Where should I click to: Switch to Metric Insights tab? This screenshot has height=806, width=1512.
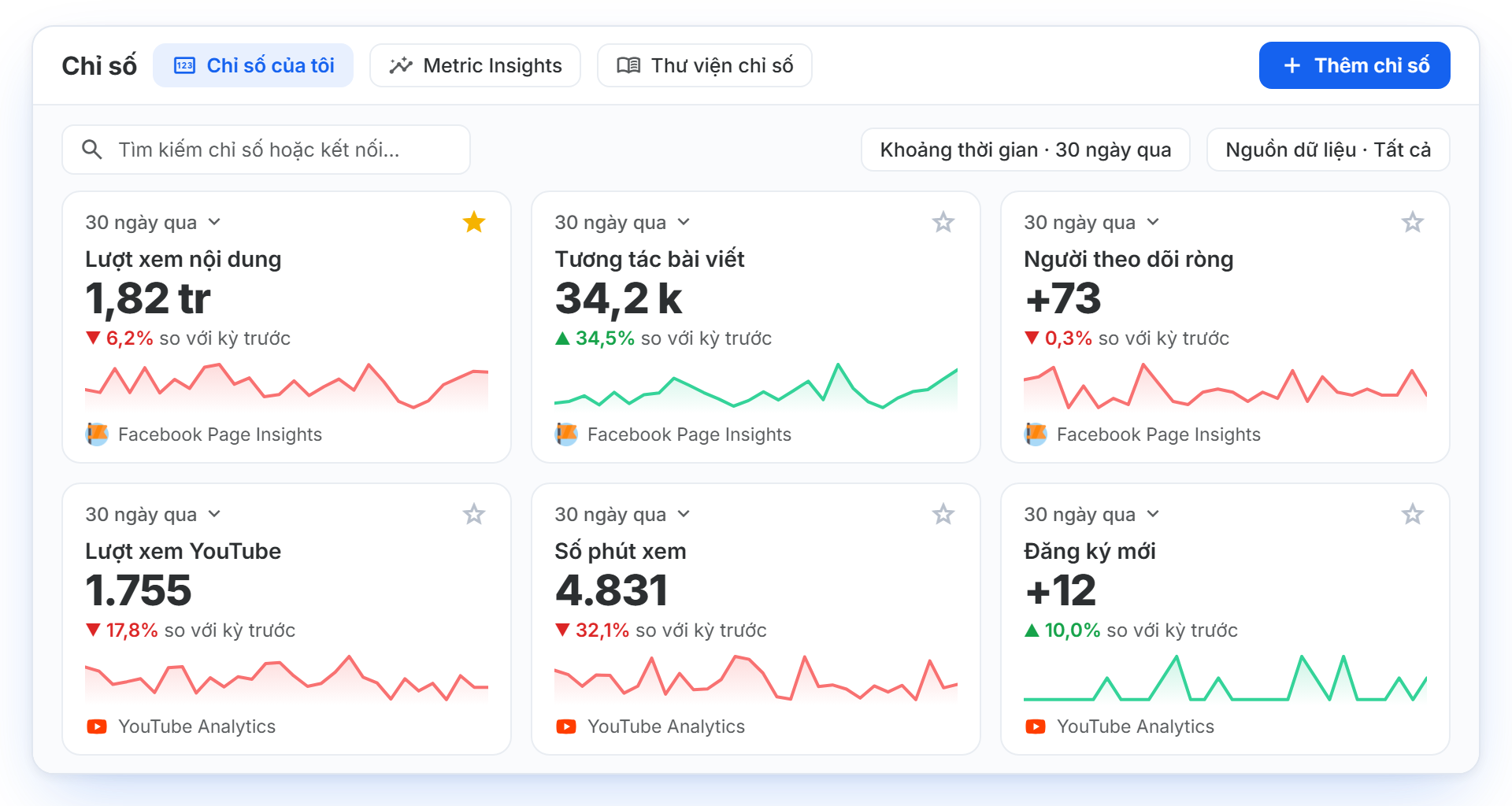pos(475,65)
